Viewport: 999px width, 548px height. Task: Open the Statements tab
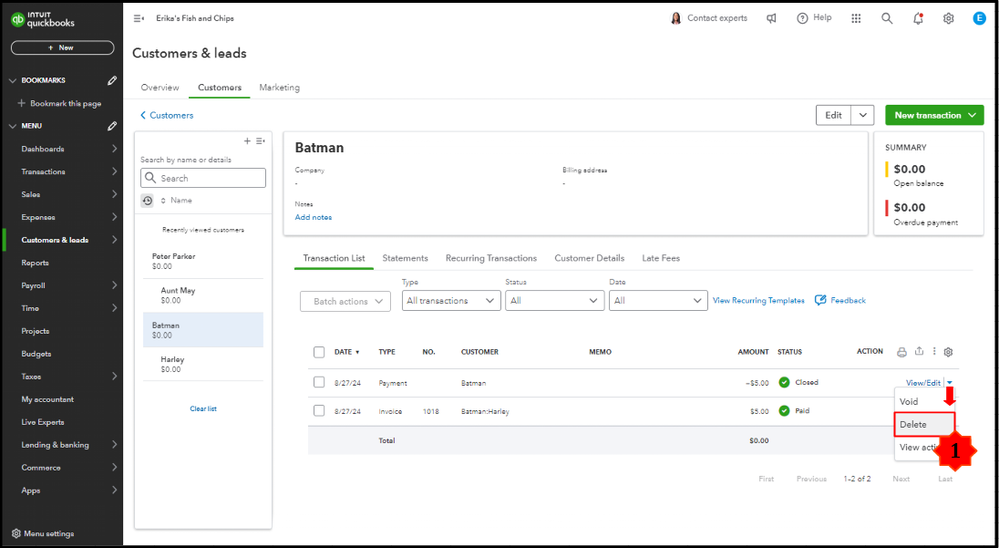[x=405, y=258]
